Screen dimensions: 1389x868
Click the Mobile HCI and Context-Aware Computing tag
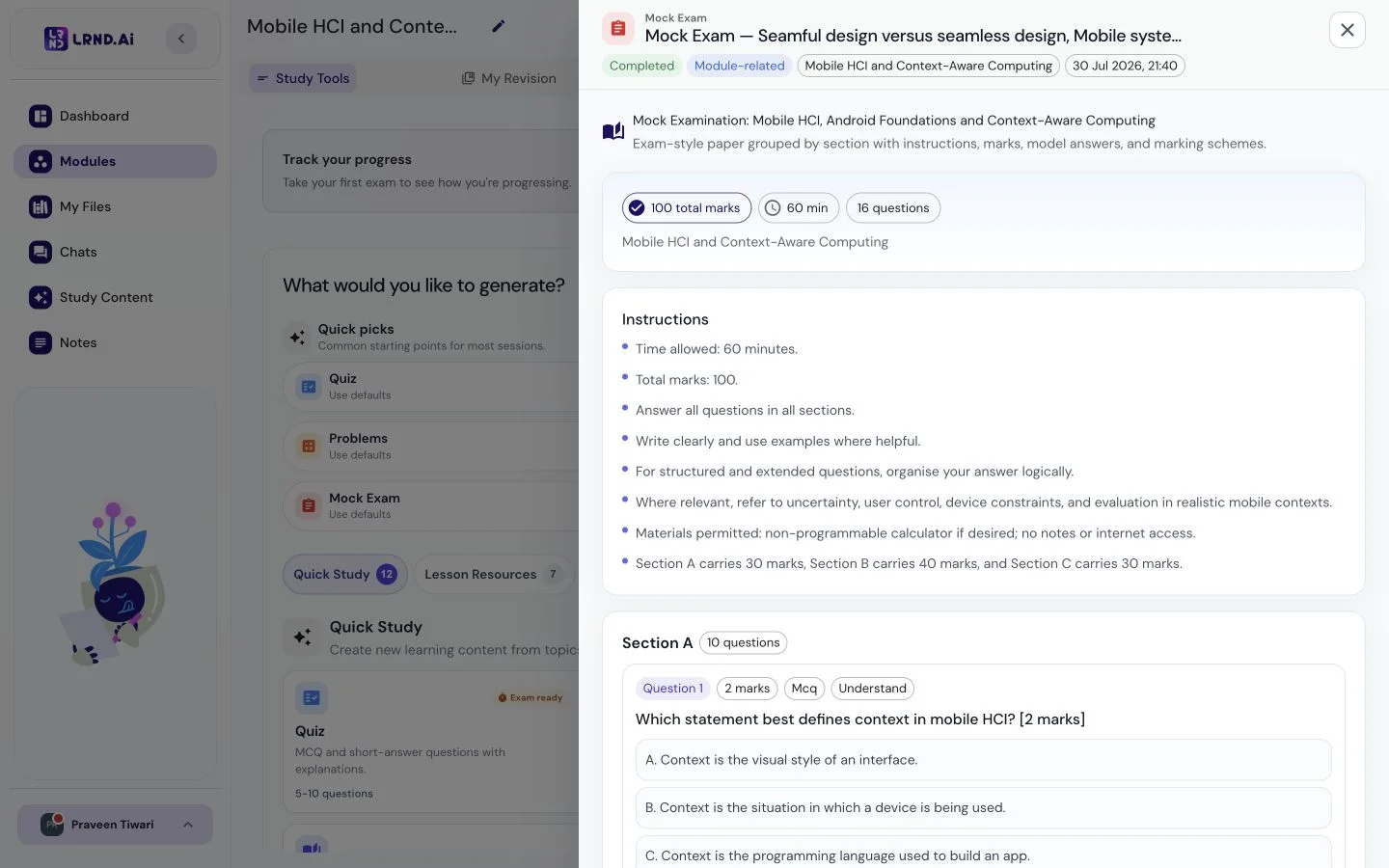pos(928,66)
